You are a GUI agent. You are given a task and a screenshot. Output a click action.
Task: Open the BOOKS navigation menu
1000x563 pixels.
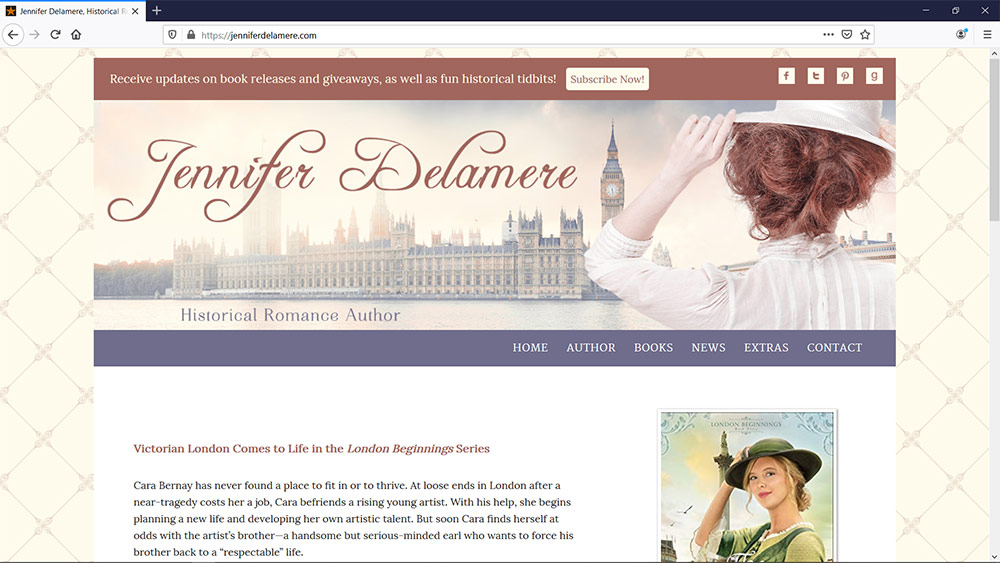coord(653,348)
